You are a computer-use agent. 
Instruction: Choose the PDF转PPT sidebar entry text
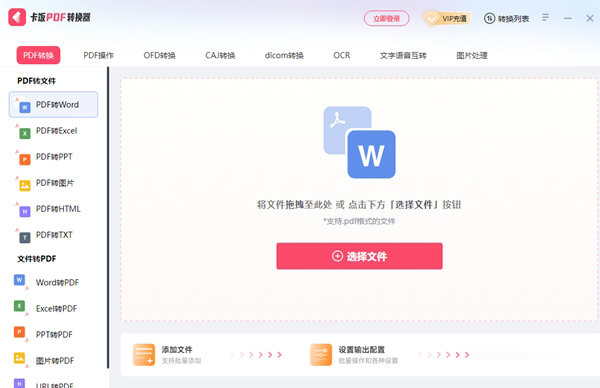tap(54, 157)
